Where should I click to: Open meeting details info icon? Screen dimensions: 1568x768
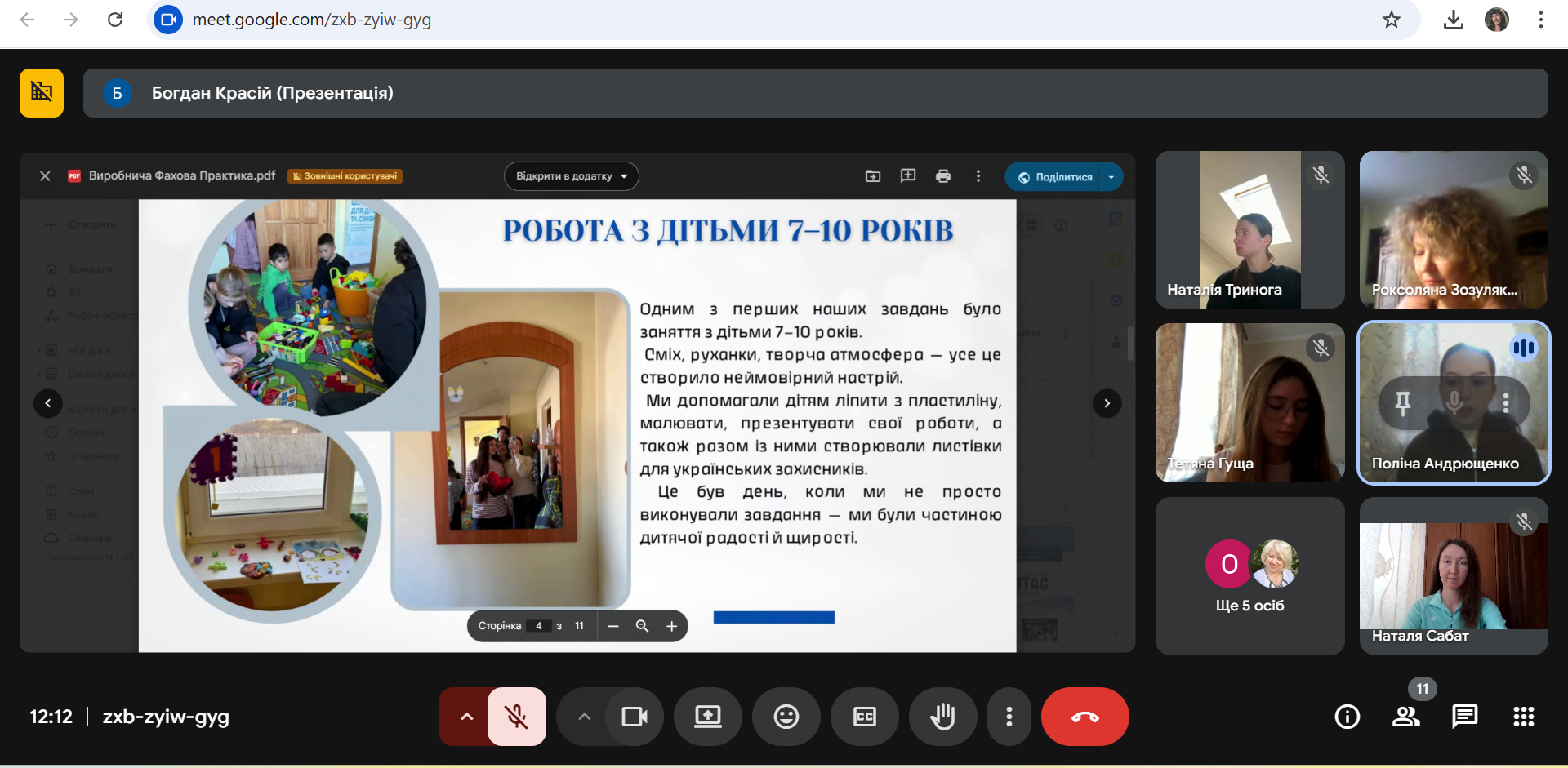tap(1347, 717)
